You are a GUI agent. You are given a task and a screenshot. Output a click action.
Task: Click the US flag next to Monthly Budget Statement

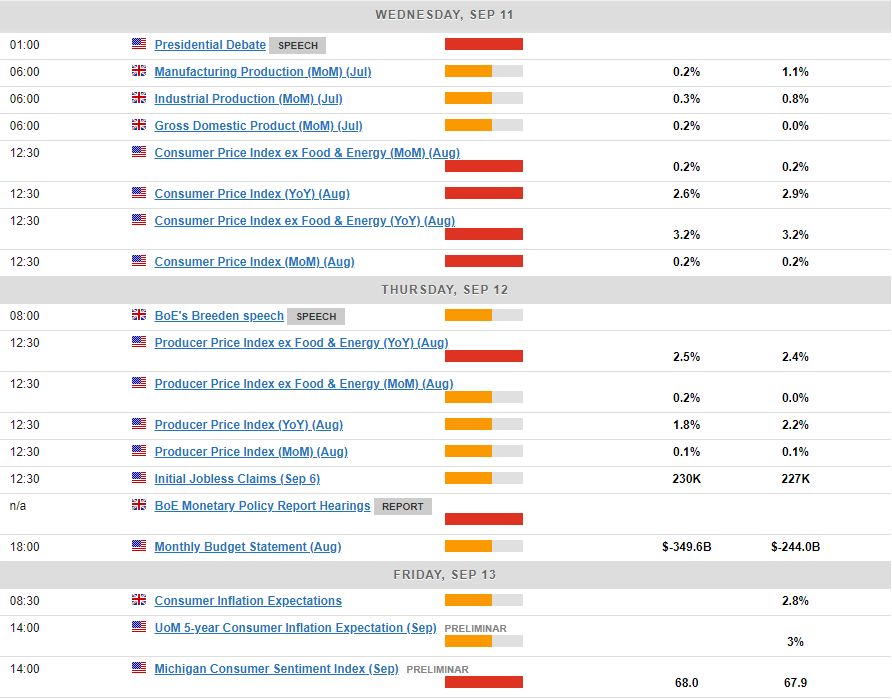point(139,546)
